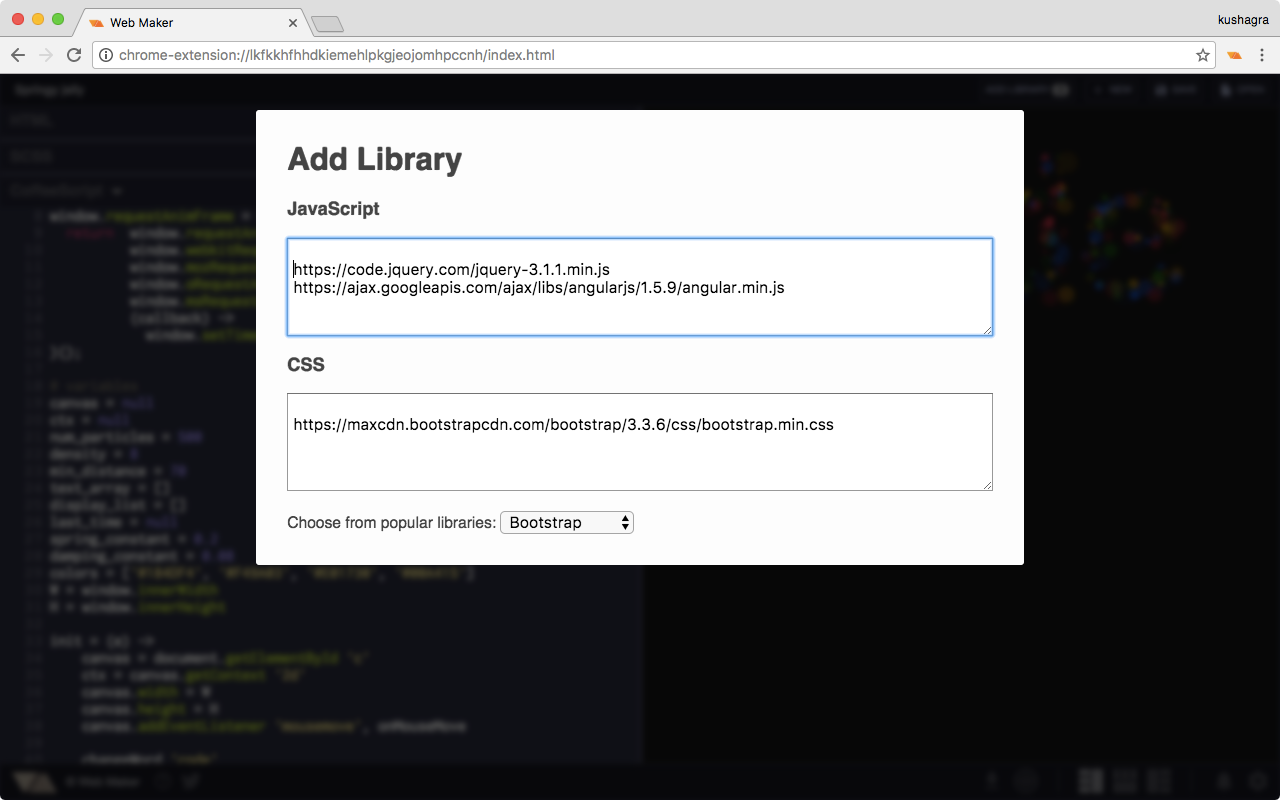
Task: Close the Web Maker tab
Action: click(x=293, y=22)
